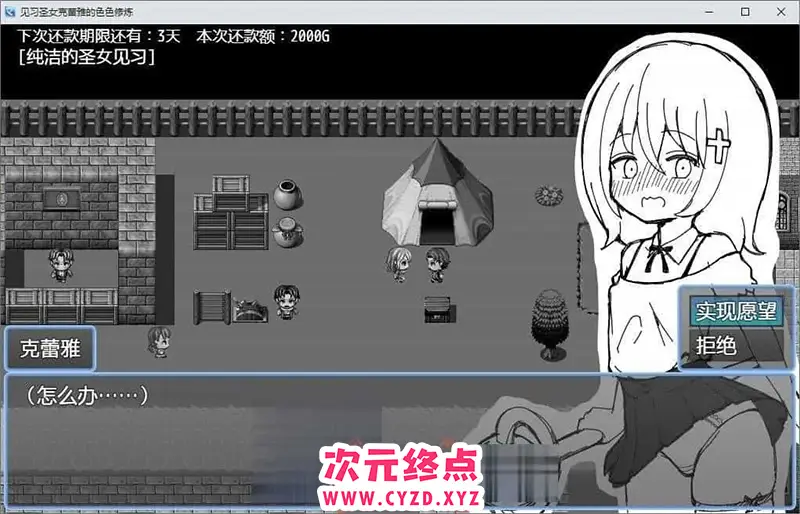This screenshot has height=514, width=800.
Task: Click the stacked wooden crates
Action: point(231,212)
